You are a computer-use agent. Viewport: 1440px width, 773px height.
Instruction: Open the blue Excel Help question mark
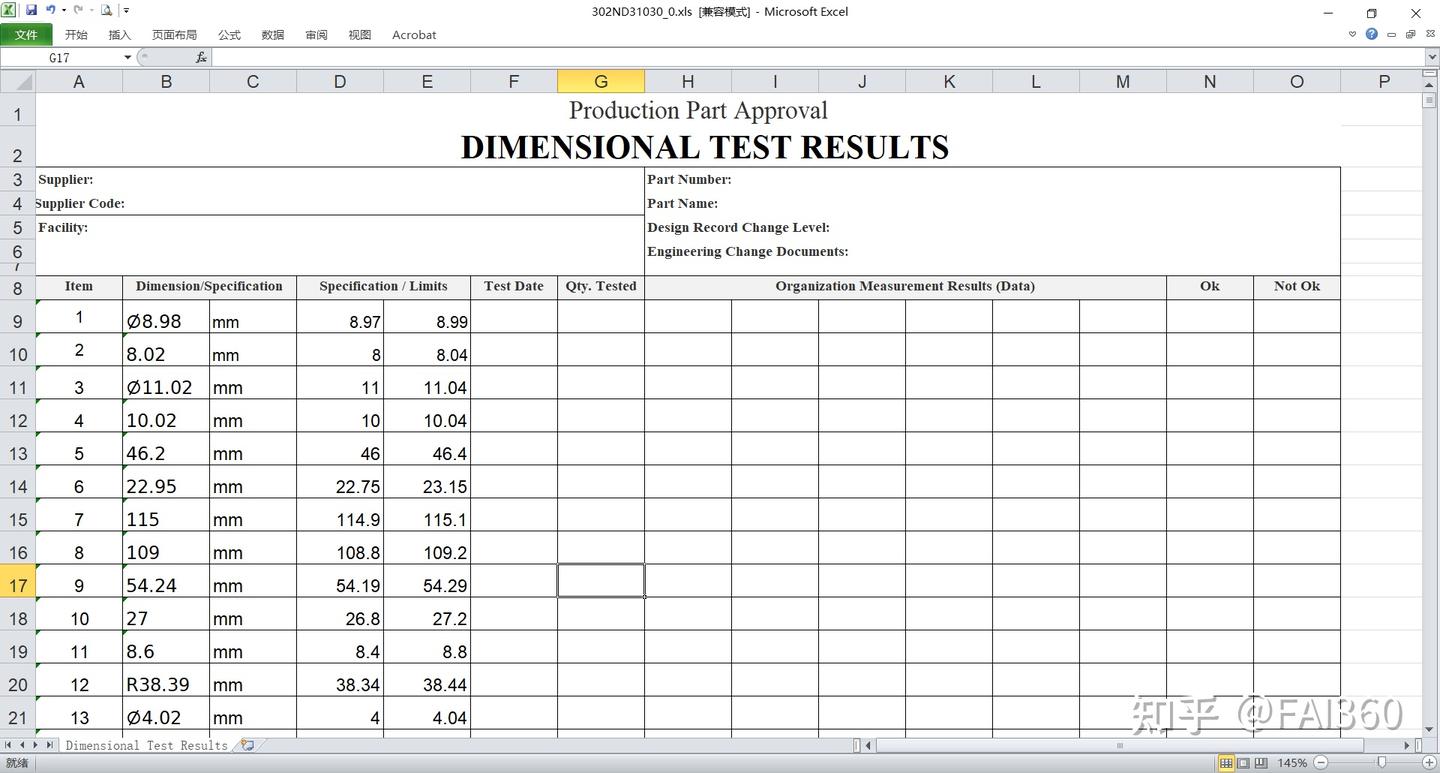pyautogui.click(x=1372, y=34)
